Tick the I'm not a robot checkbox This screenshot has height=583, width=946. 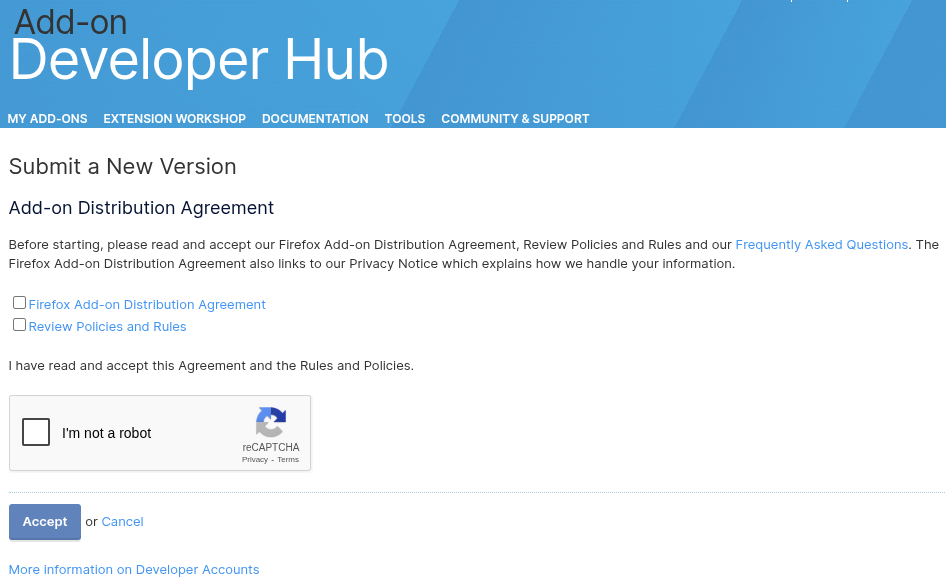[x=36, y=432]
